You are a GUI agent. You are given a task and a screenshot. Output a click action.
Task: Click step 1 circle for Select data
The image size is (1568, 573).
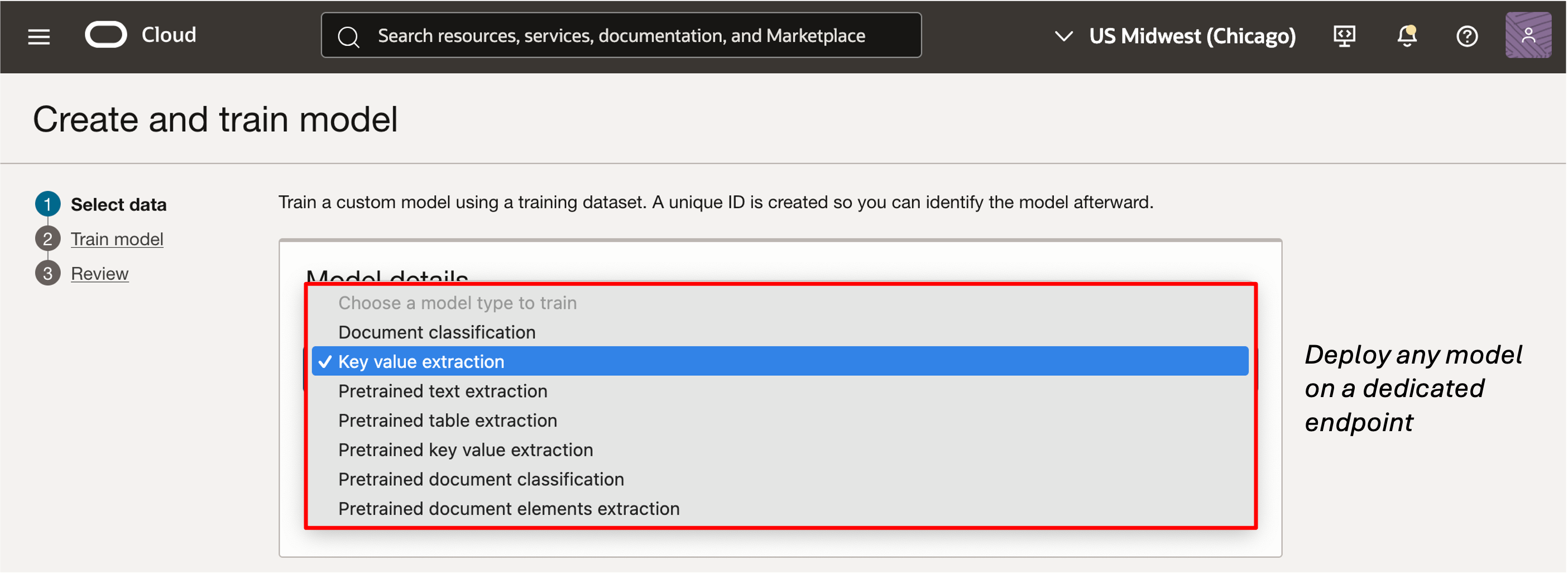[47, 204]
